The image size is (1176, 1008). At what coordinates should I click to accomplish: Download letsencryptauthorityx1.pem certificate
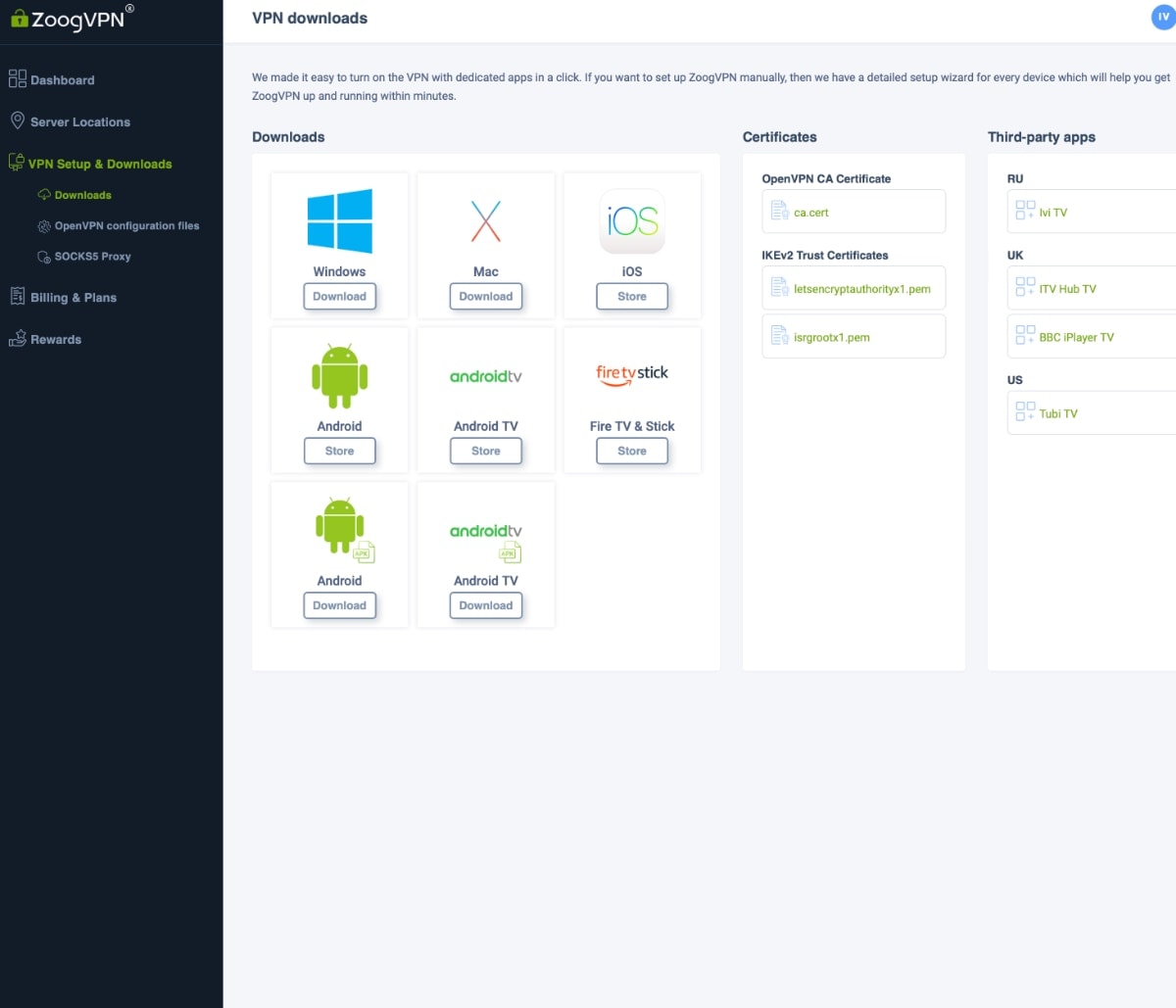(x=854, y=288)
